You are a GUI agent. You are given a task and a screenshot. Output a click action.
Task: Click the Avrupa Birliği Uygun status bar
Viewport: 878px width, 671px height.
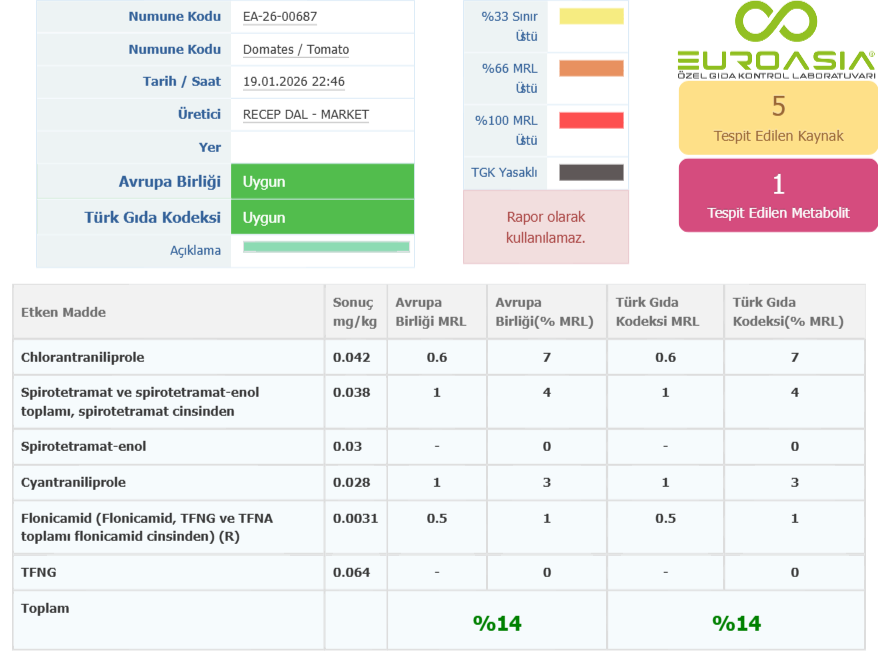click(x=322, y=181)
